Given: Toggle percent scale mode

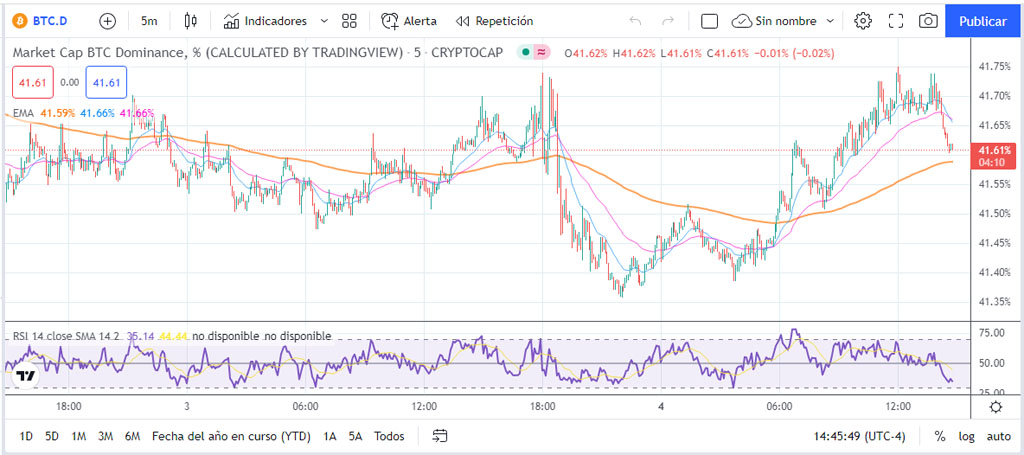Looking at the screenshot, I should (940, 435).
